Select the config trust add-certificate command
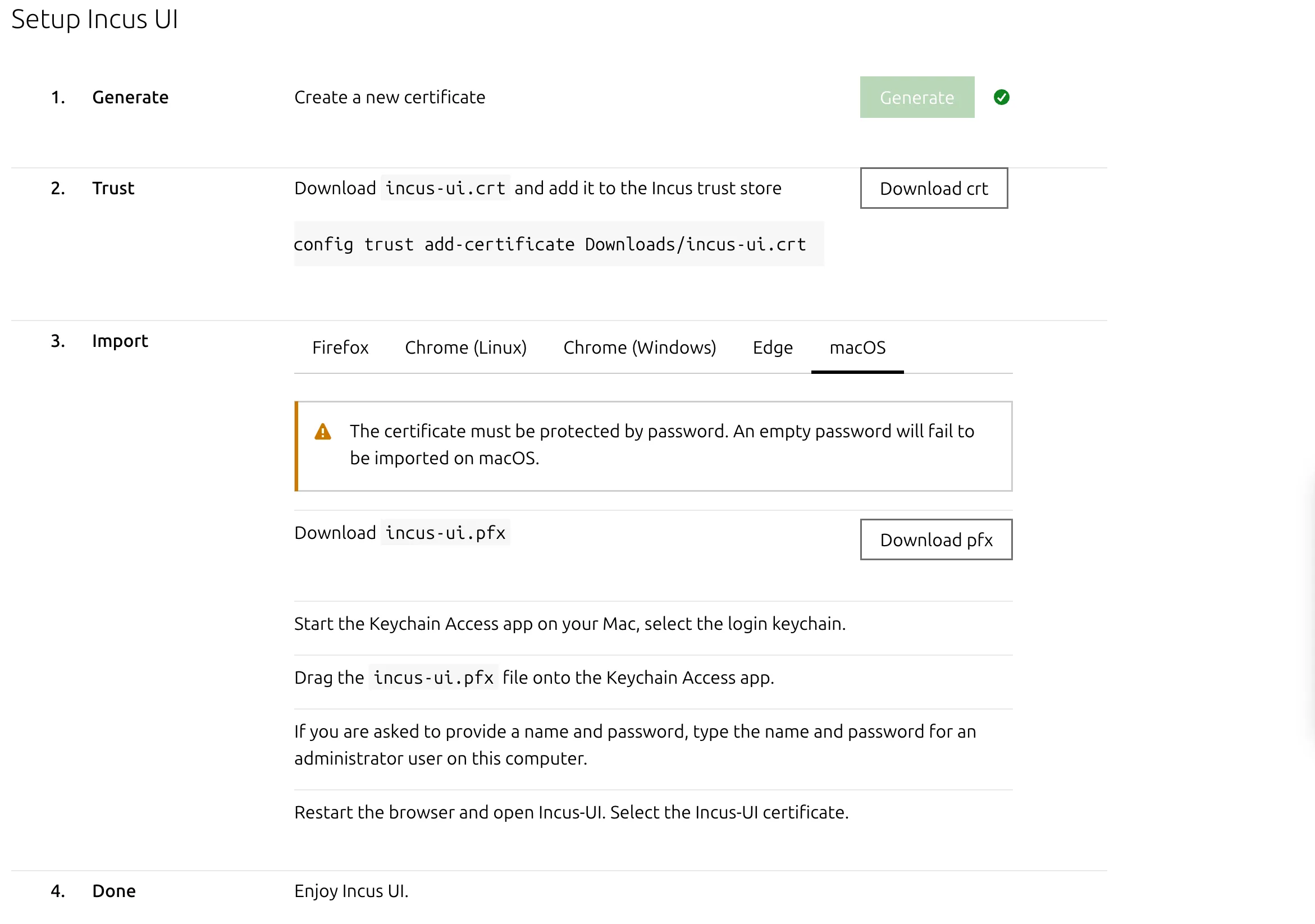Image resolution: width=1315 pixels, height=924 pixels. click(549, 244)
